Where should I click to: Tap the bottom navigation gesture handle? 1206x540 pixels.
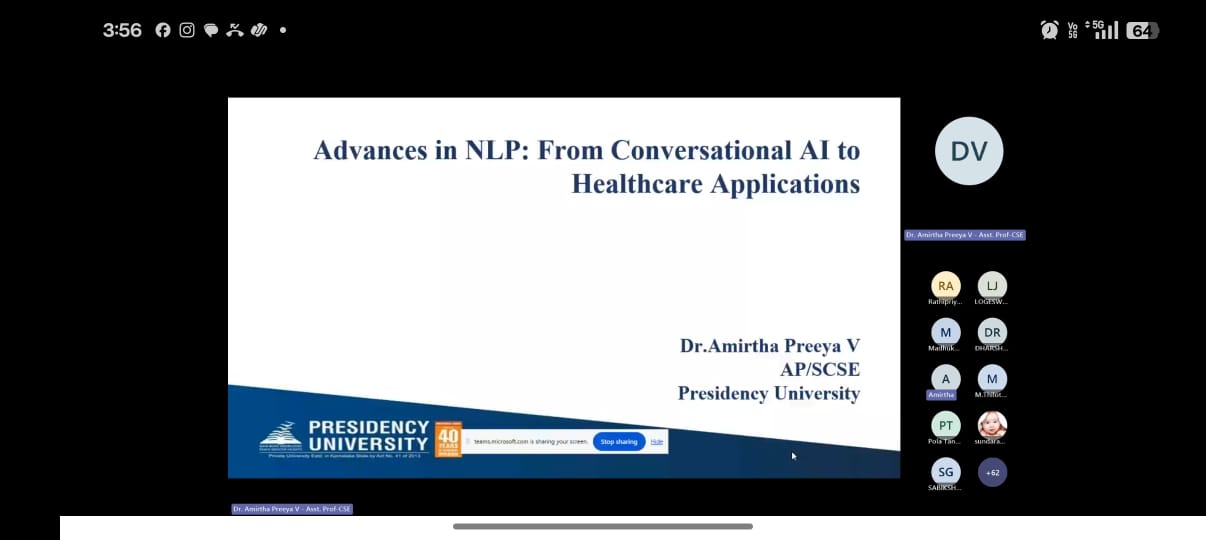tap(603, 526)
